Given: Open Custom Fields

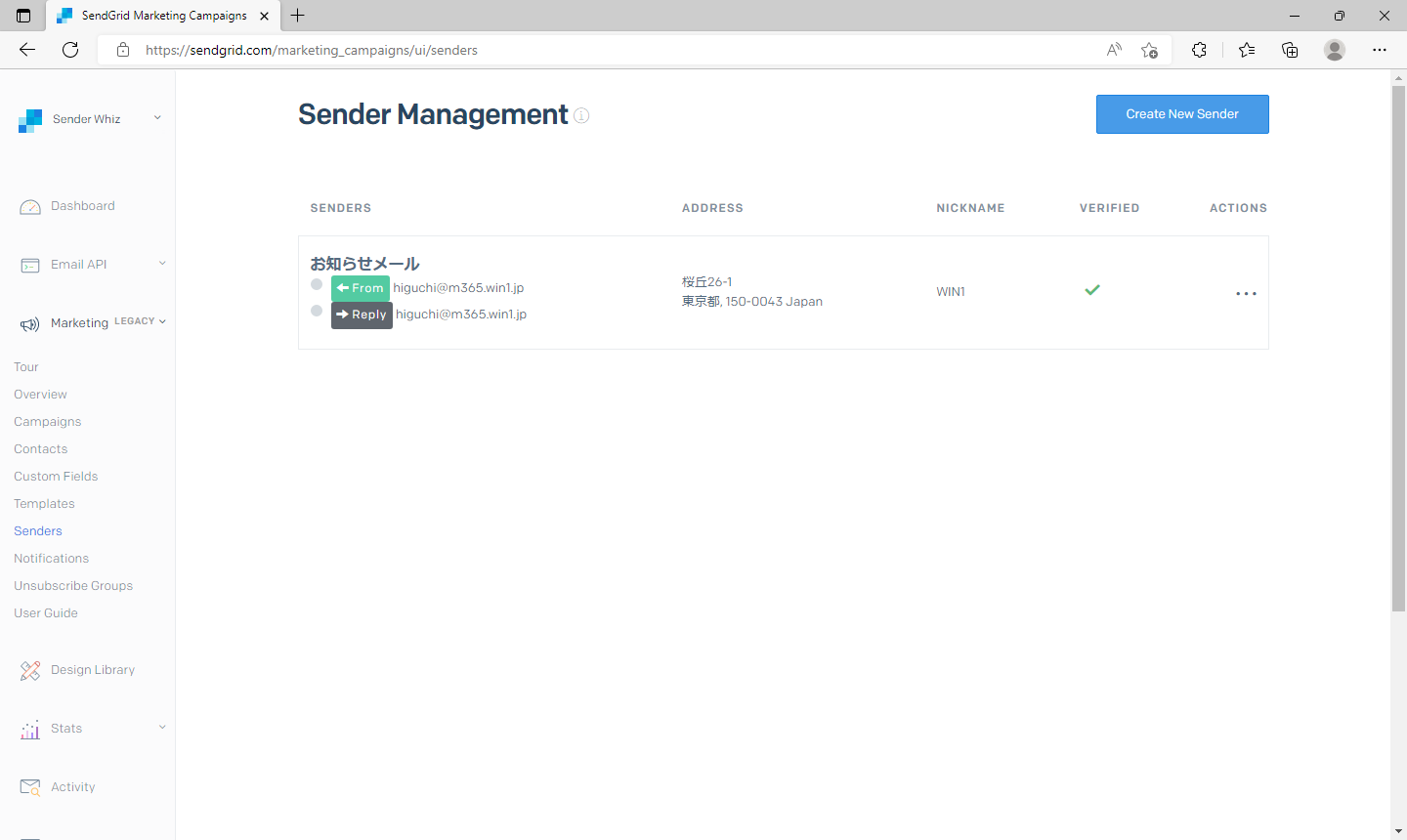Looking at the screenshot, I should (x=56, y=477).
